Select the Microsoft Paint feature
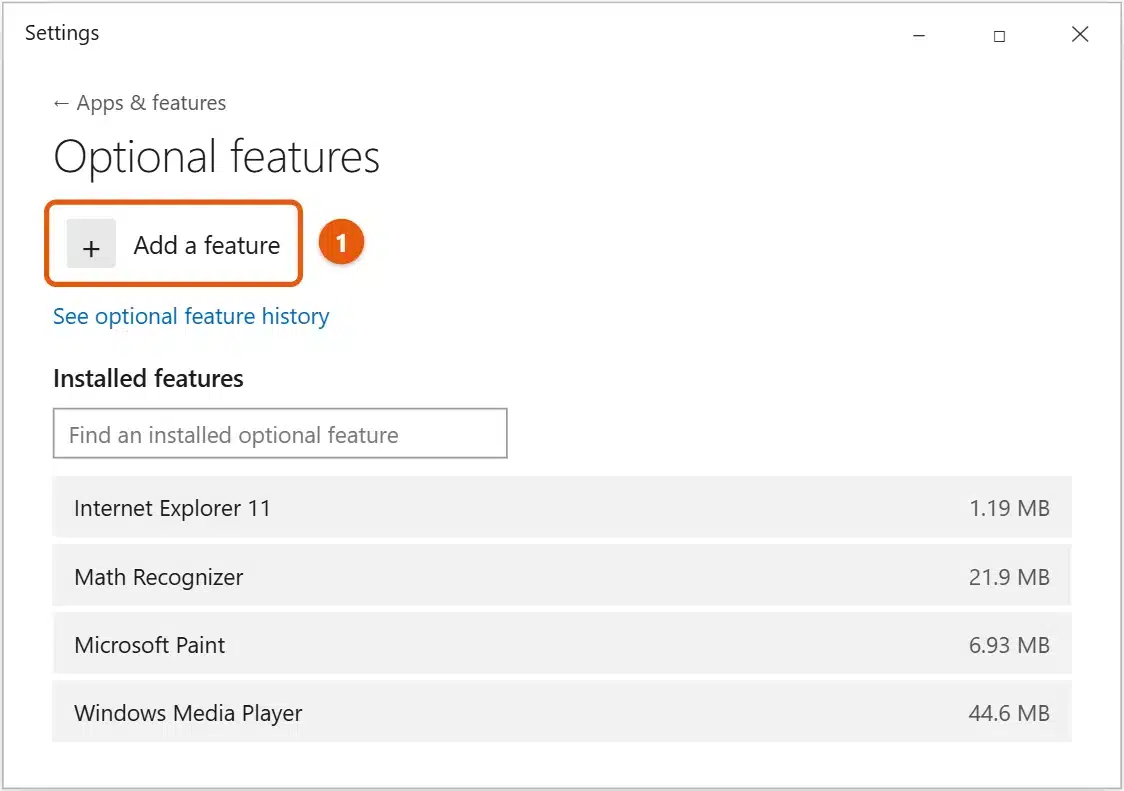The height and width of the screenshot is (791, 1124). pos(562,644)
